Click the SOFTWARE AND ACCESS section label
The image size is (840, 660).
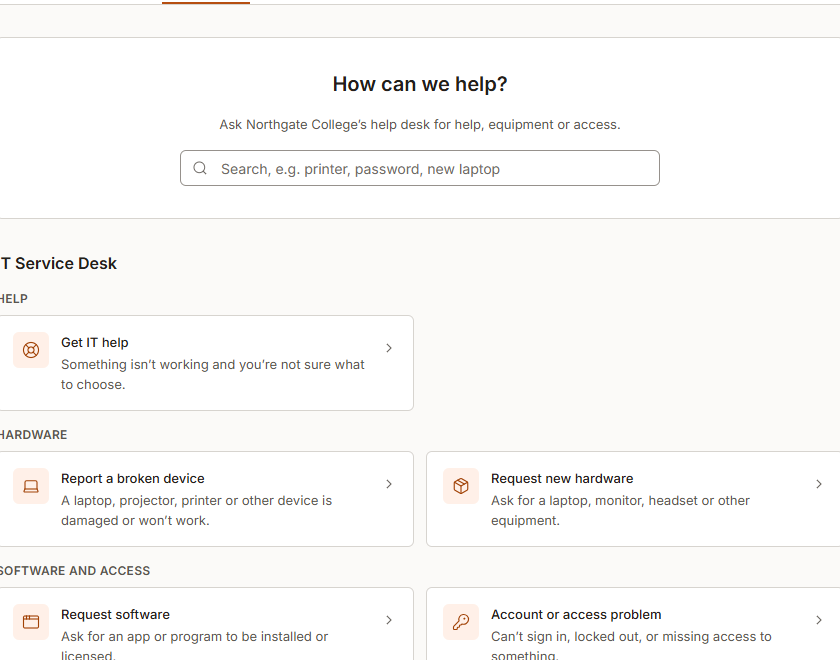point(74,571)
